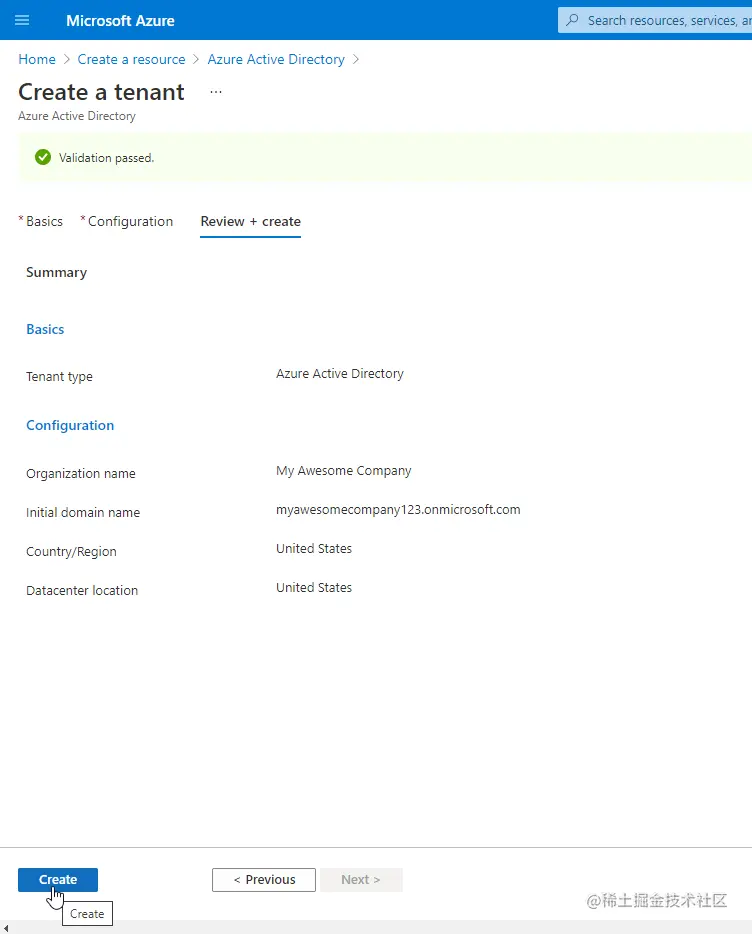Click the Configuration section heading
The height and width of the screenshot is (934, 752).
[x=70, y=425]
